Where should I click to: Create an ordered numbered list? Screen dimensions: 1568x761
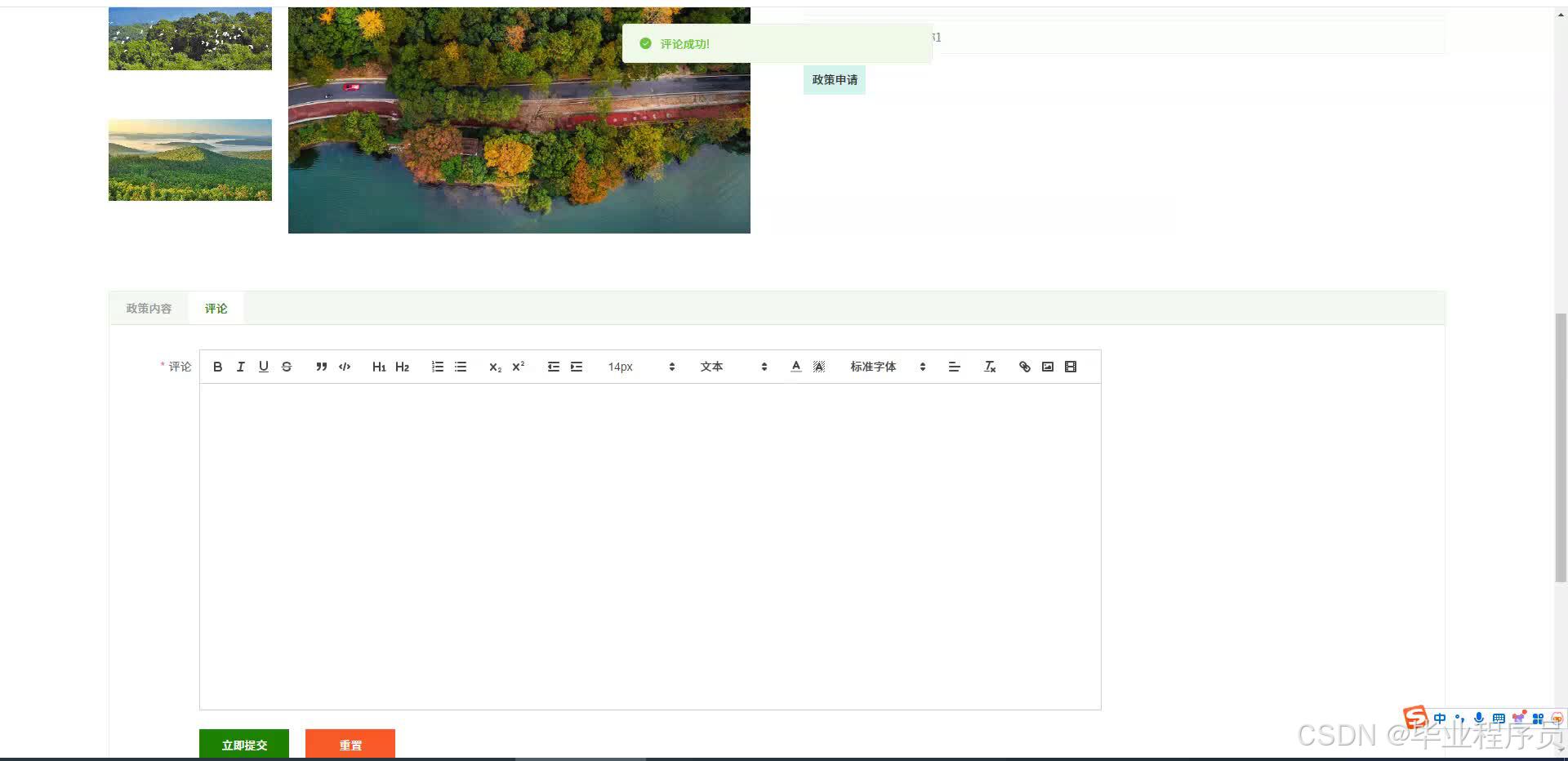[438, 367]
